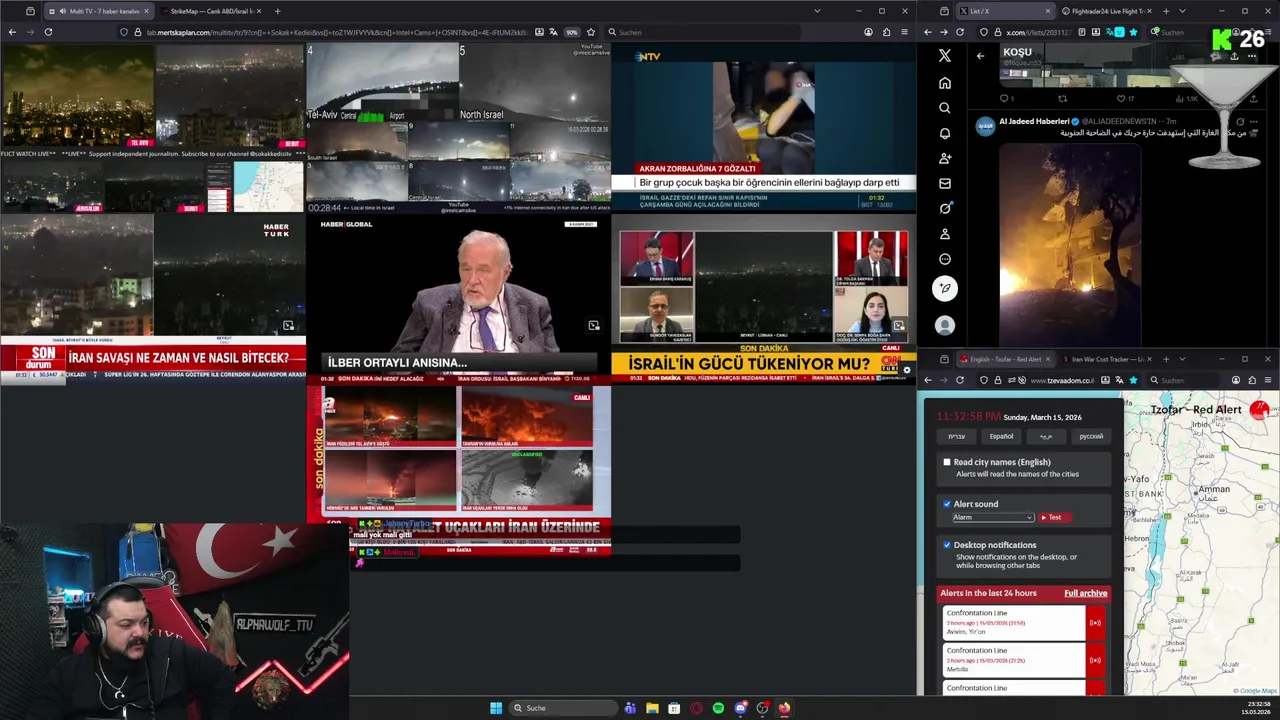Open new tab in Multi TV window
This screenshot has height=720, width=1280.
[x=277, y=11]
